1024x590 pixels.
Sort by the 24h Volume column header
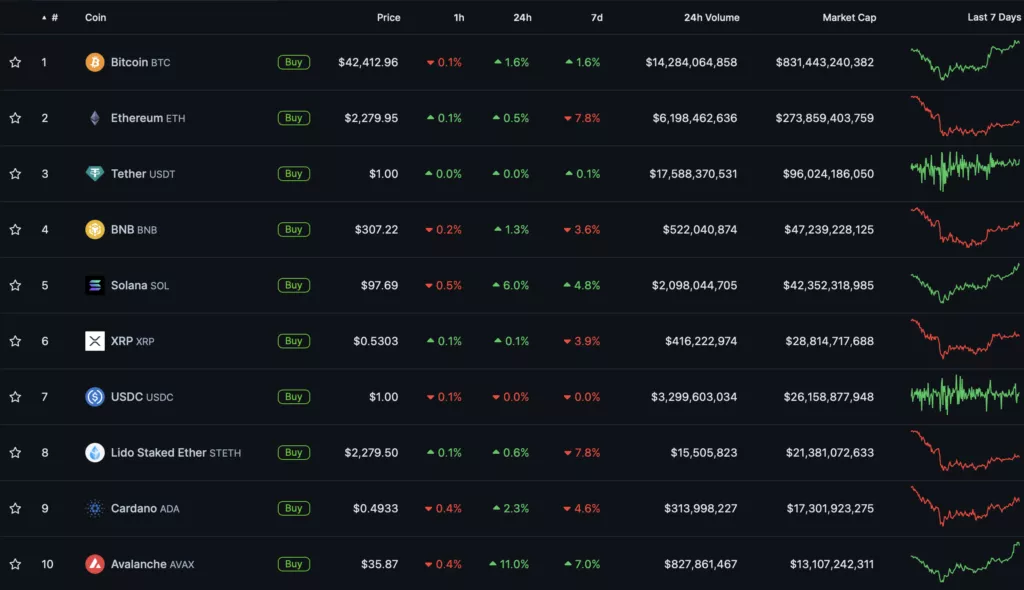[712, 18]
